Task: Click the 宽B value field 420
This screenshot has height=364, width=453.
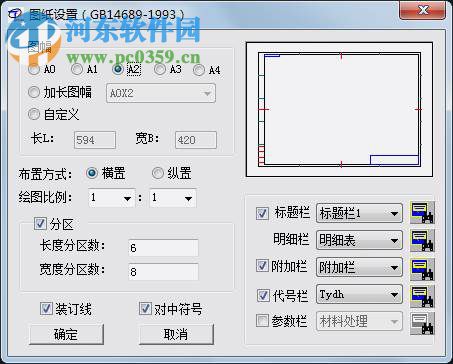Action: point(196,140)
